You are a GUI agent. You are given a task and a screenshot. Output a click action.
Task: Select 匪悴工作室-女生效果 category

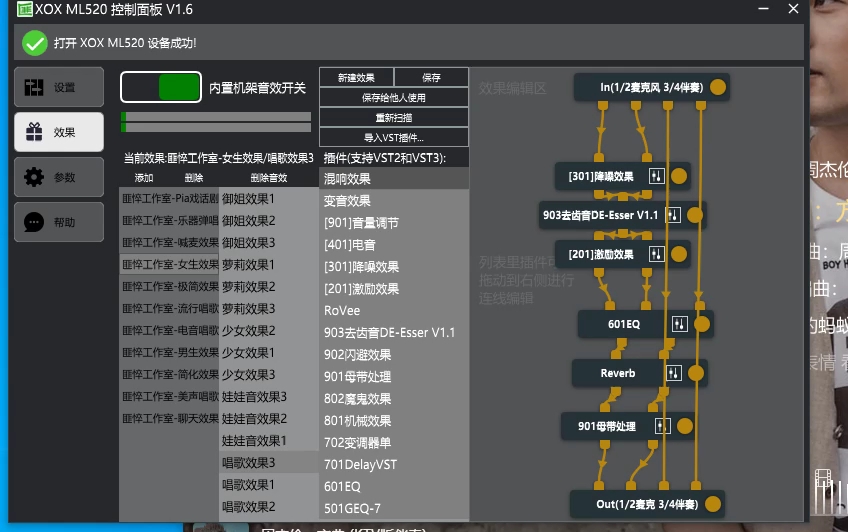[169, 264]
